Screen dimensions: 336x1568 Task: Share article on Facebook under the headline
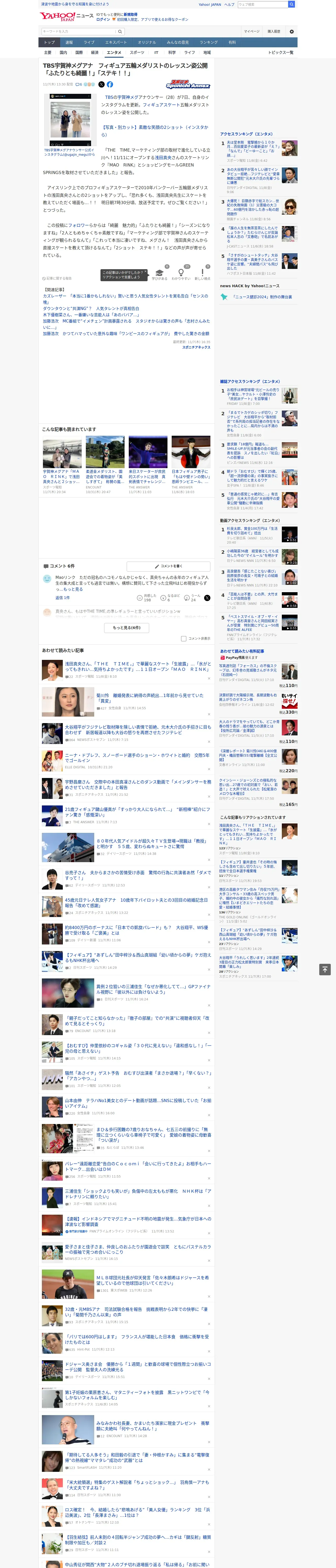click(x=110, y=85)
